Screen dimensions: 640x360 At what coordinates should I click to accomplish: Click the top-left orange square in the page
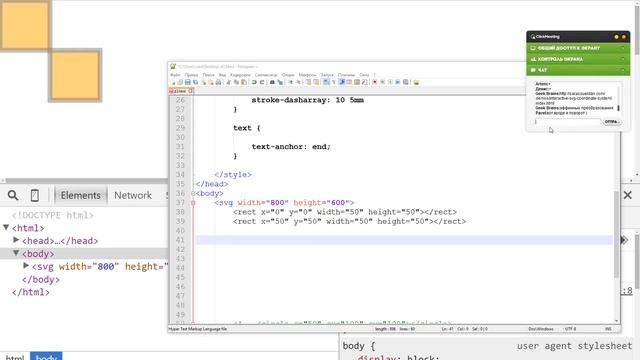[x=25, y=25]
